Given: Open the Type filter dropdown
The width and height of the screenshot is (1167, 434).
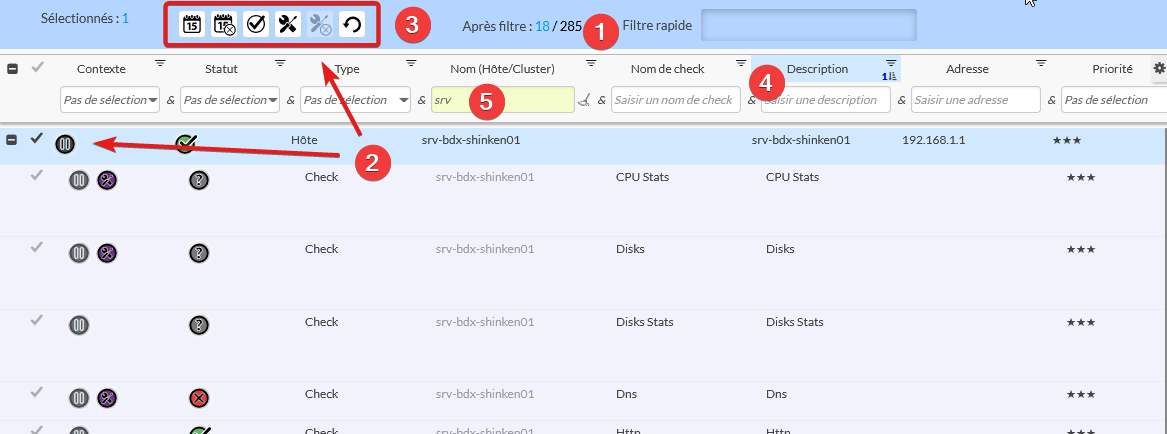Looking at the screenshot, I should [356, 100].
